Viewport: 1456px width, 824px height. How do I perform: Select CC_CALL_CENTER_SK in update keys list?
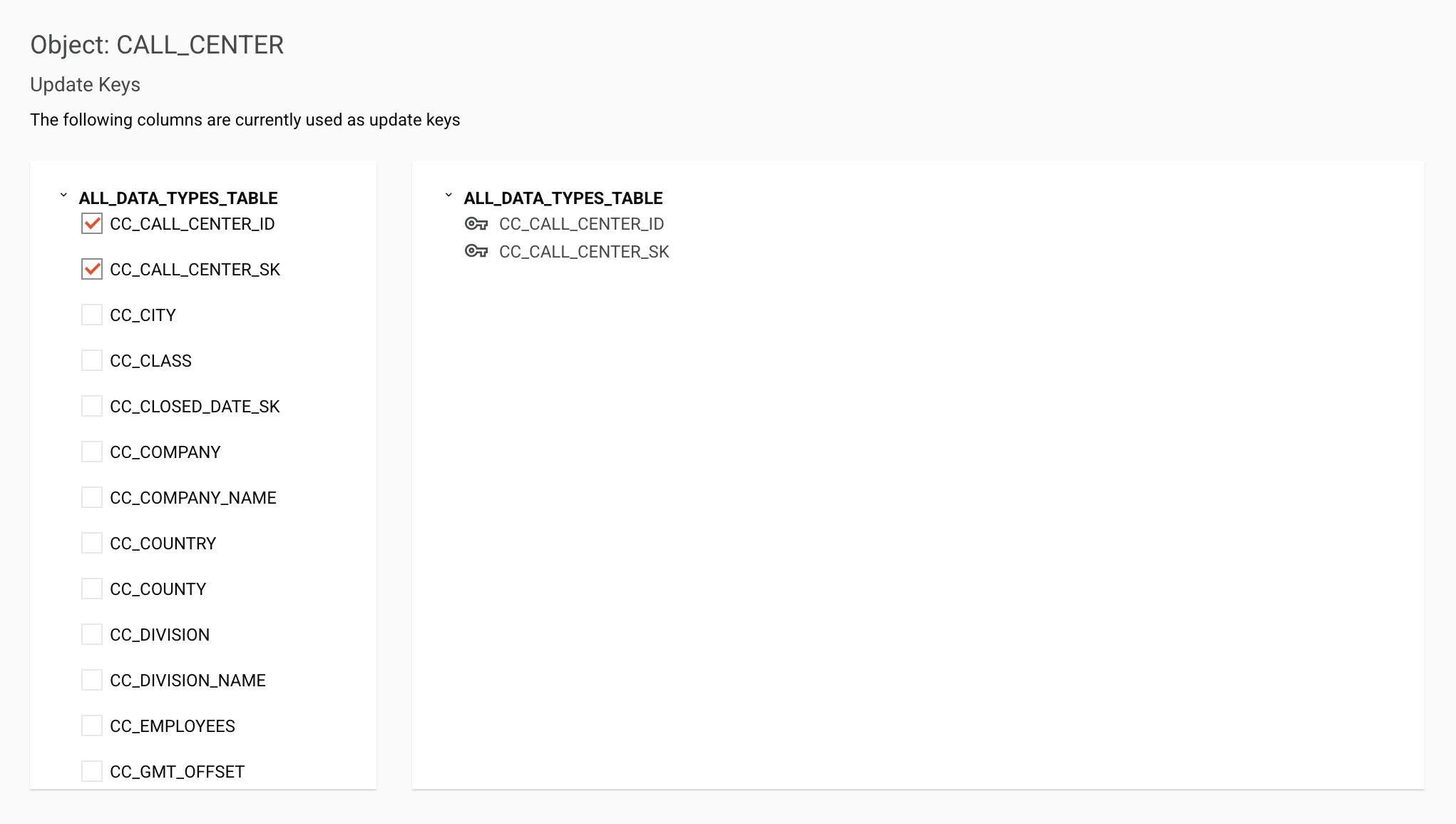tap(583, 252)
